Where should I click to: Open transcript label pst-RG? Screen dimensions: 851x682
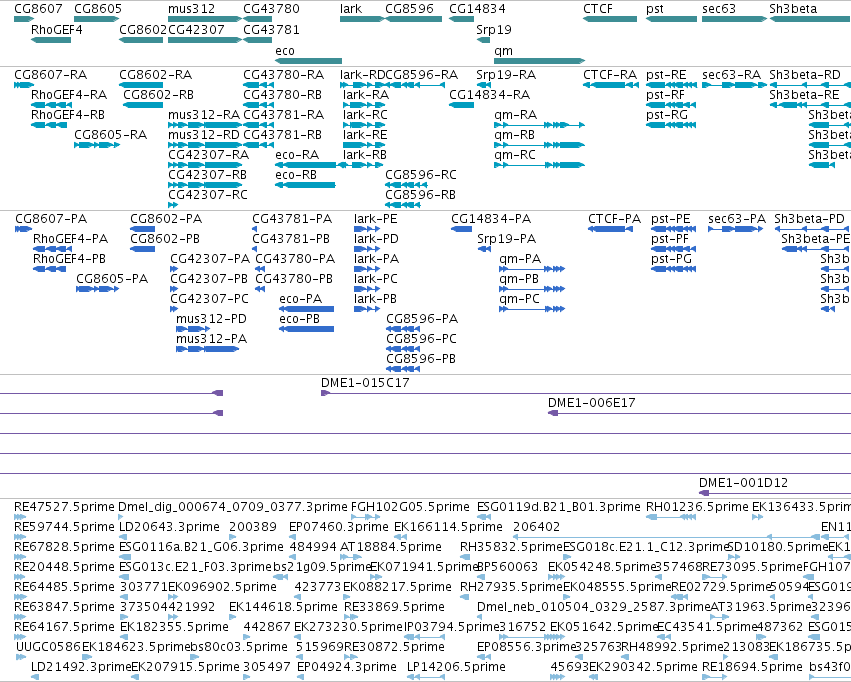point(666,114)
